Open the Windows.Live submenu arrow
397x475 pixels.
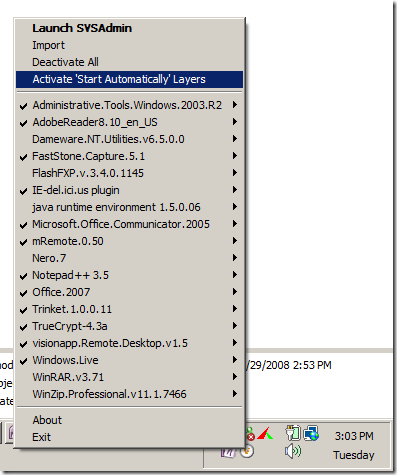click(235, 359)
